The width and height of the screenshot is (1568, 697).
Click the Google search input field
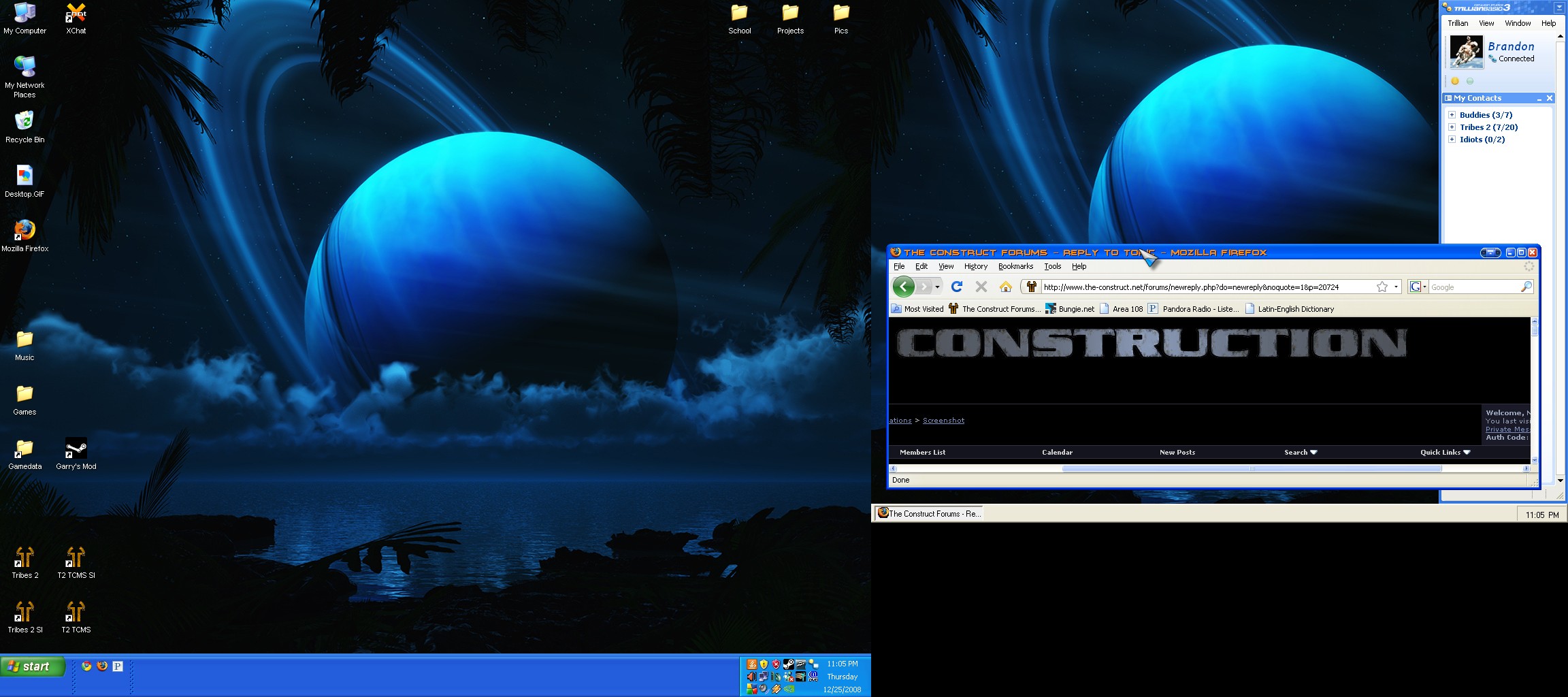(x=1473, y=287)
